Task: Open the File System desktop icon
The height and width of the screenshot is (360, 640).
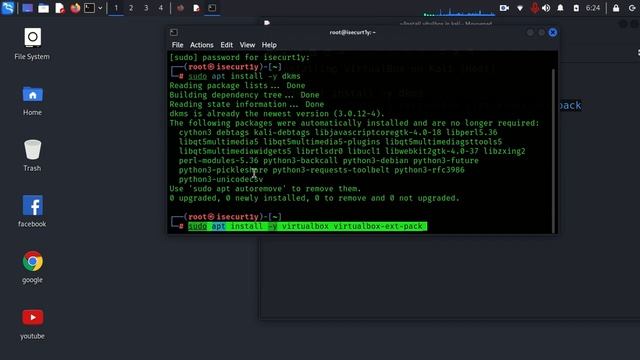Action: coord(32,44)
